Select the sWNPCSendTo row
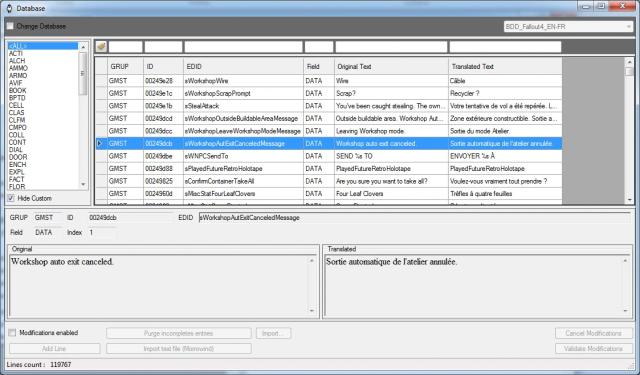The width and height of the screenshot is (640, 375). 329,156
